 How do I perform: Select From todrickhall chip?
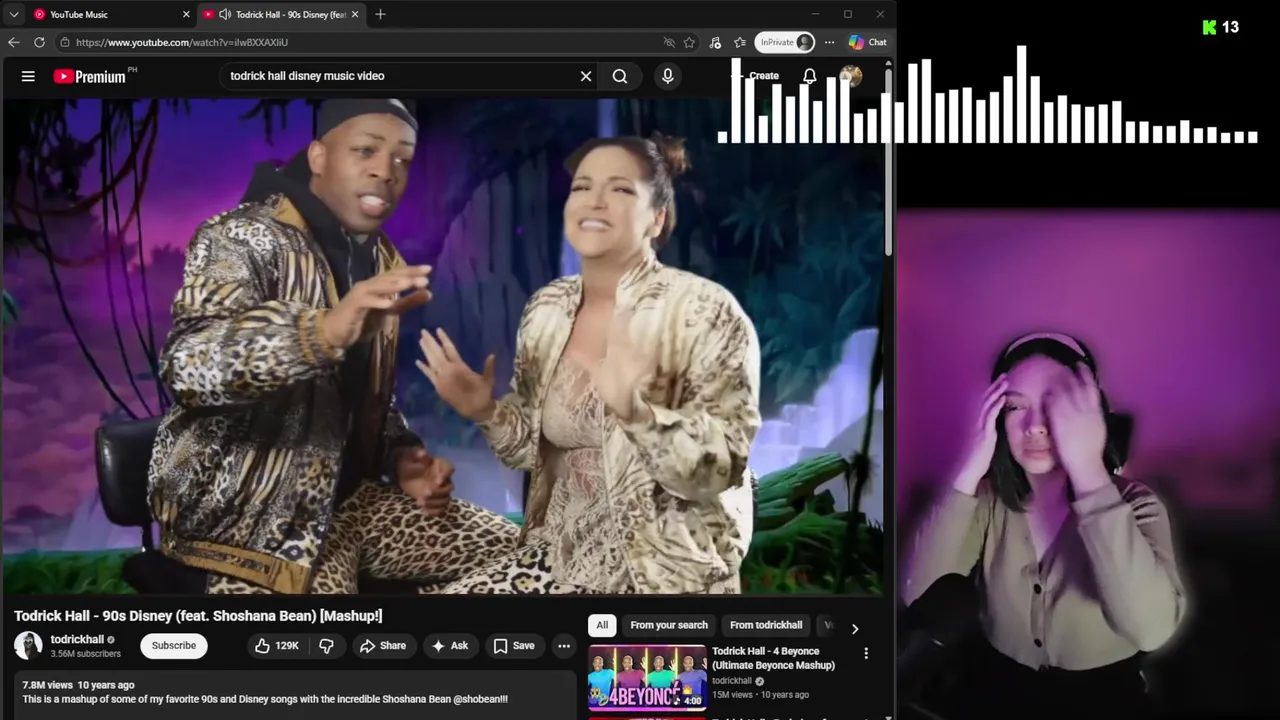[766, 625]
